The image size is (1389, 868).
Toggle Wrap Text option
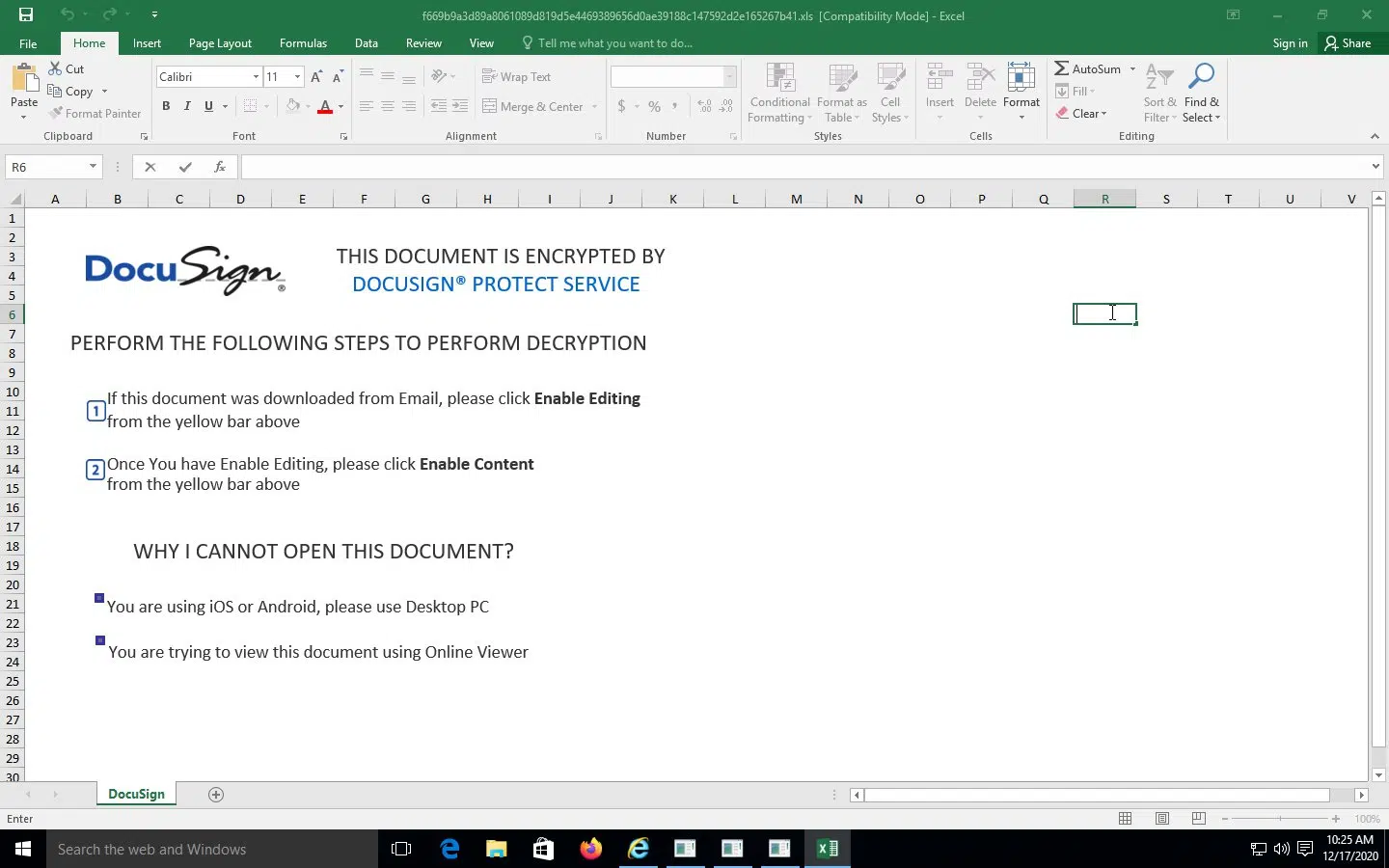[x=516, y=77]
